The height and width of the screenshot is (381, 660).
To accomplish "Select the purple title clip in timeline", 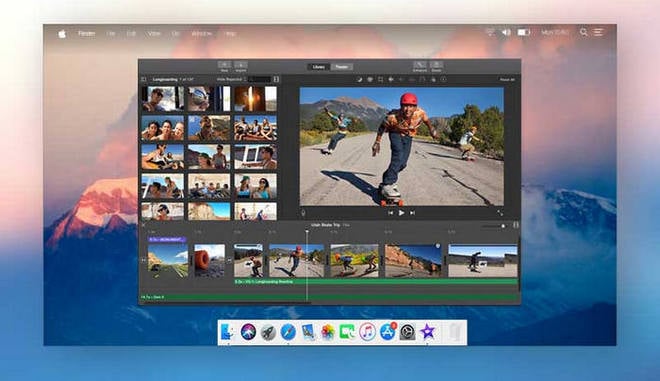I will [167, 239].
